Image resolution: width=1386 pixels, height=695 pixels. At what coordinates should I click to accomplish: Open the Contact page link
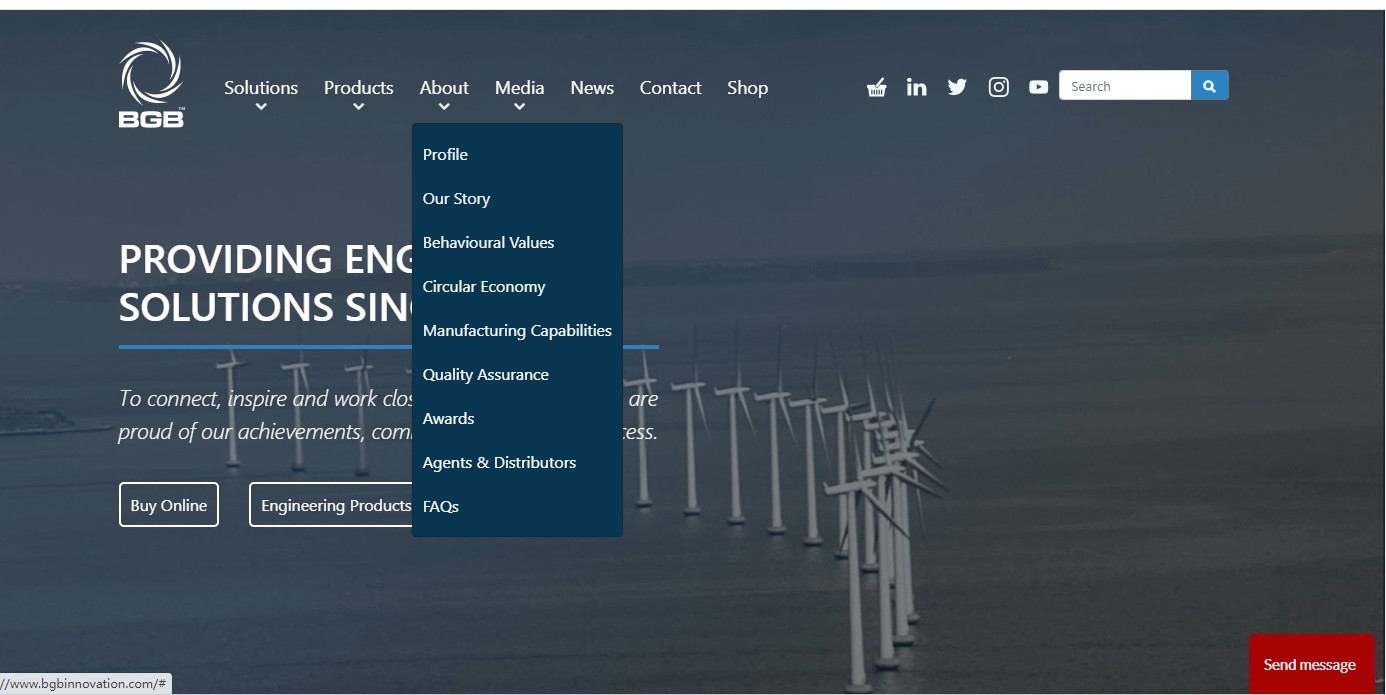(x=670, y=88)
